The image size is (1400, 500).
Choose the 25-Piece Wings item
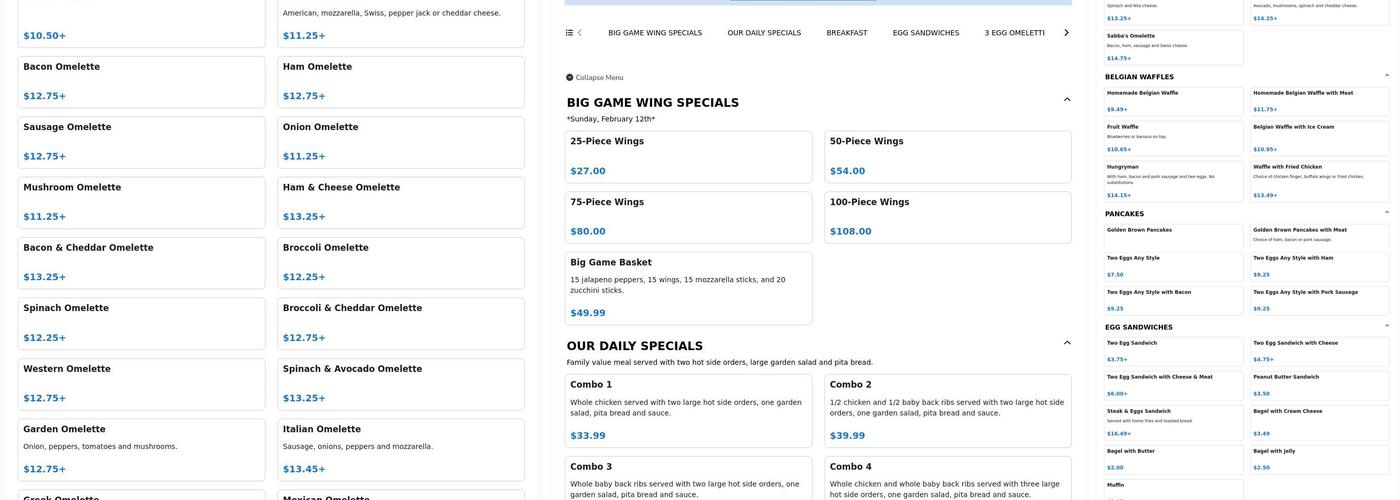(x=688, y=157)
